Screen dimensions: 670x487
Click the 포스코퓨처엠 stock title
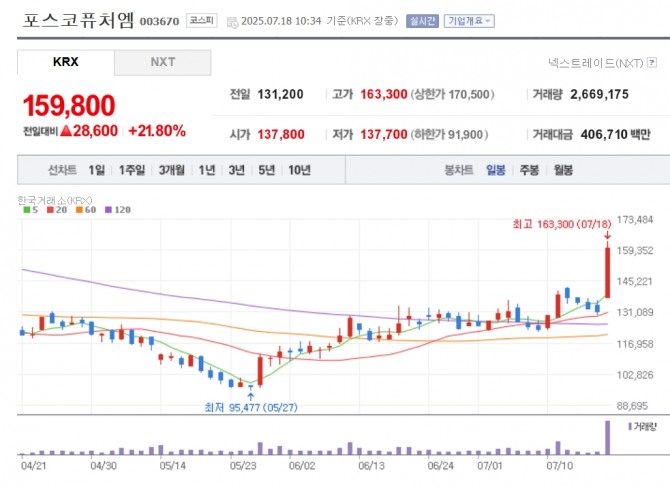[x=79, y=20]
